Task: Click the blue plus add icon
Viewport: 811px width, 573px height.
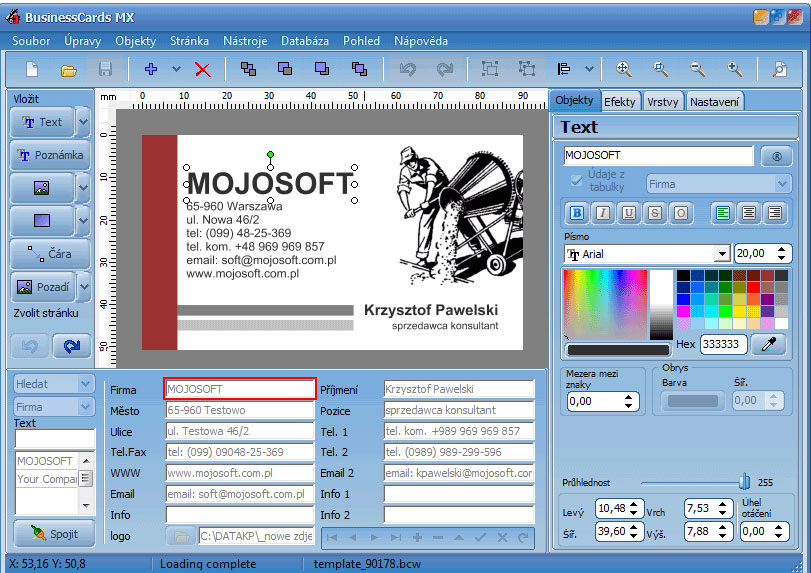Action: 151,69
